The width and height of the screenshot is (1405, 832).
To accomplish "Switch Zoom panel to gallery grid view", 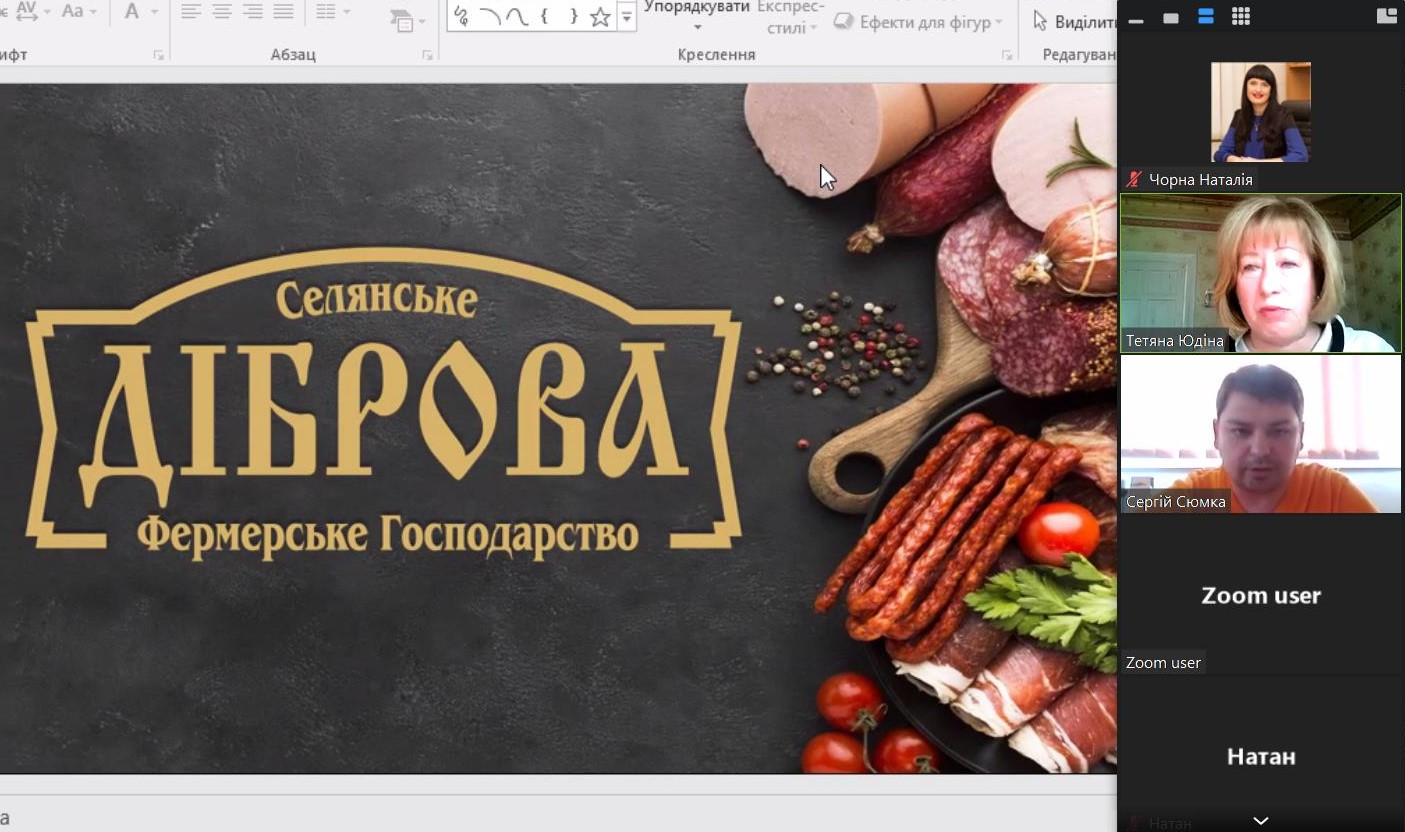I will (1240, 16).
